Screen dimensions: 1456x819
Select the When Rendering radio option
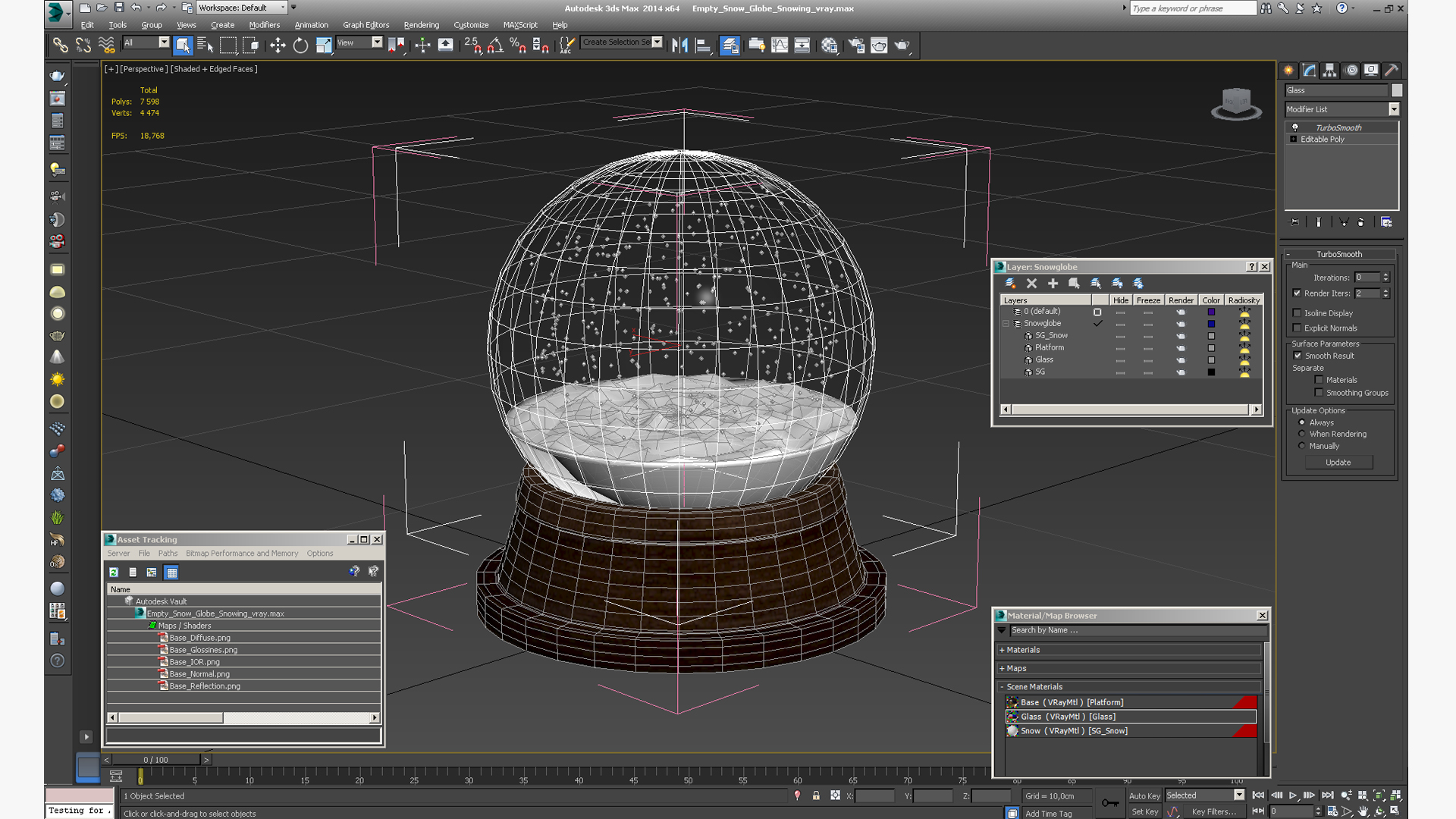(1302, 435)
